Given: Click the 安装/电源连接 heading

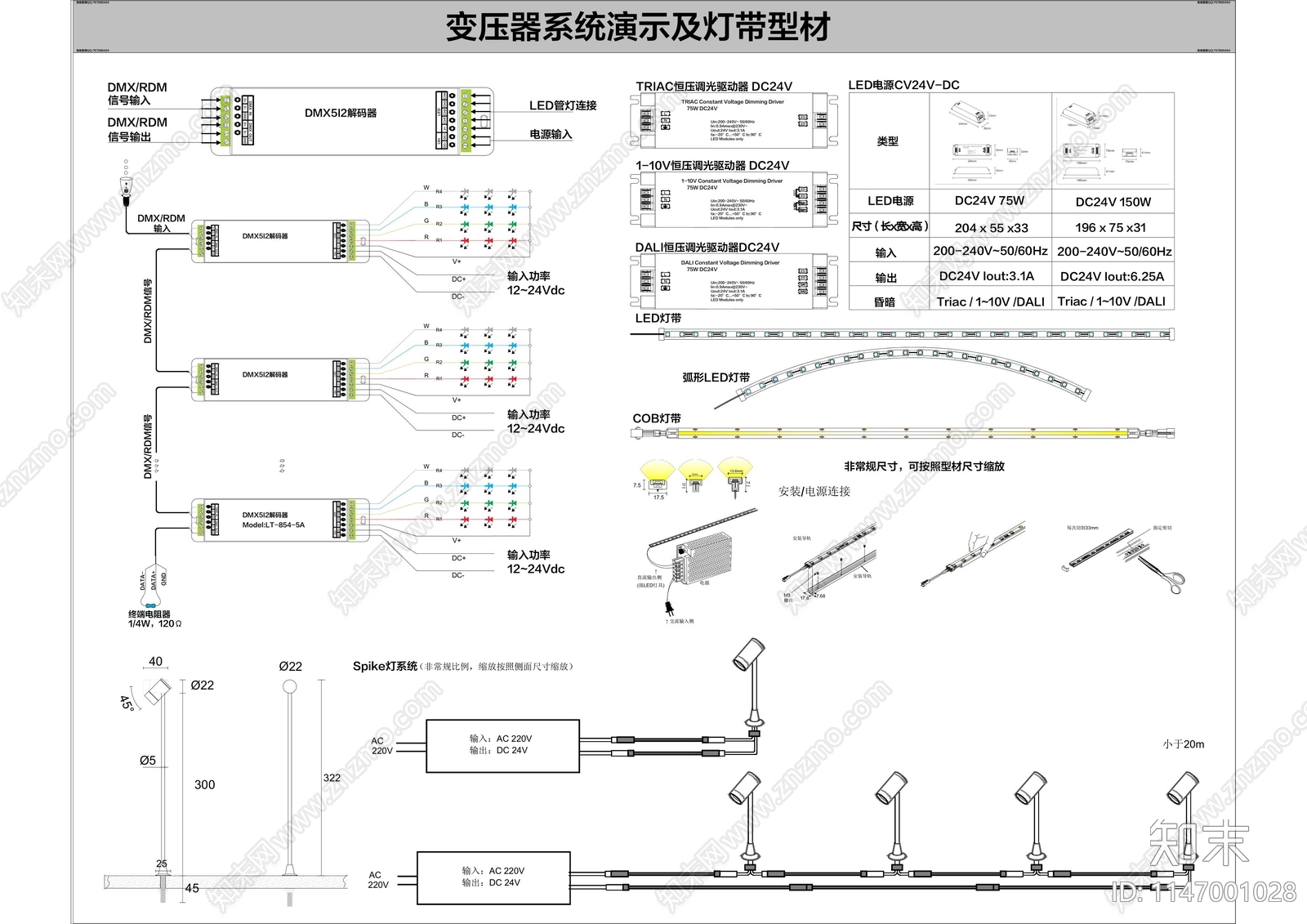Looking at the screenshot, I should (x=814, y=491).
